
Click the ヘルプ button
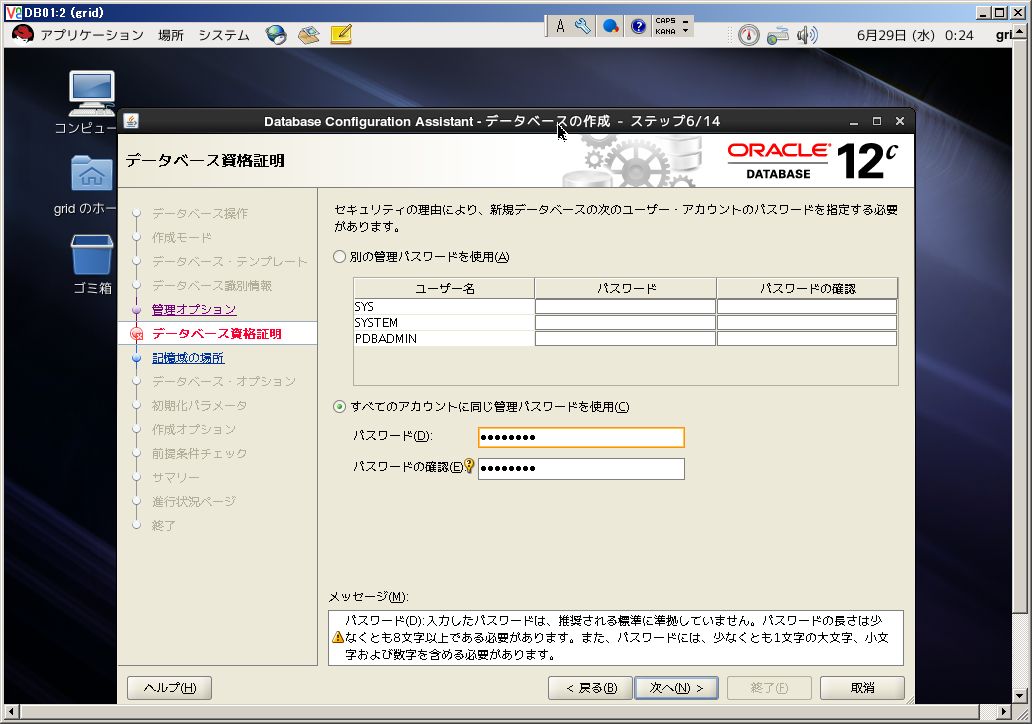tap(169, 688)
